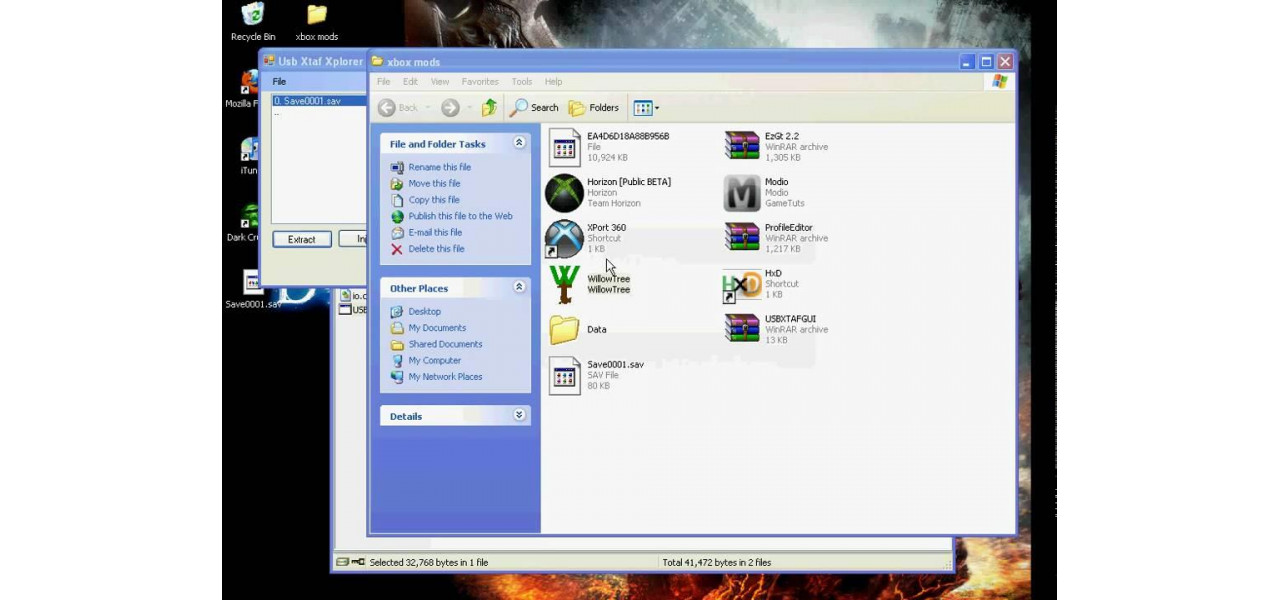Open the Favorites menu
The width and height of the screenshot is (1280, 600).
point(480,82)
